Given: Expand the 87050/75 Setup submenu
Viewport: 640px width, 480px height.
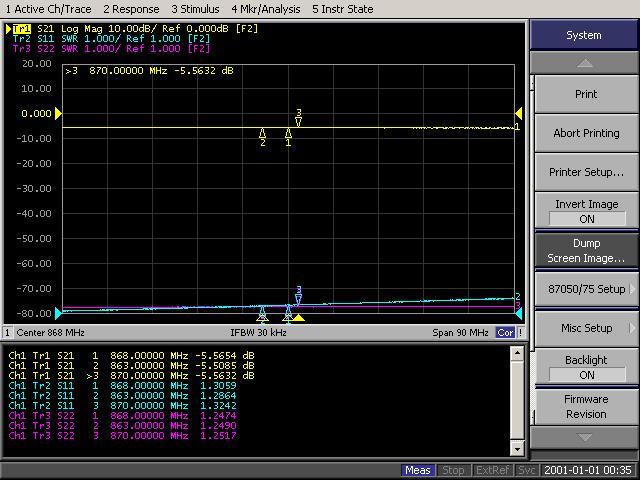Looking at the screenshot, I should 586,289.
